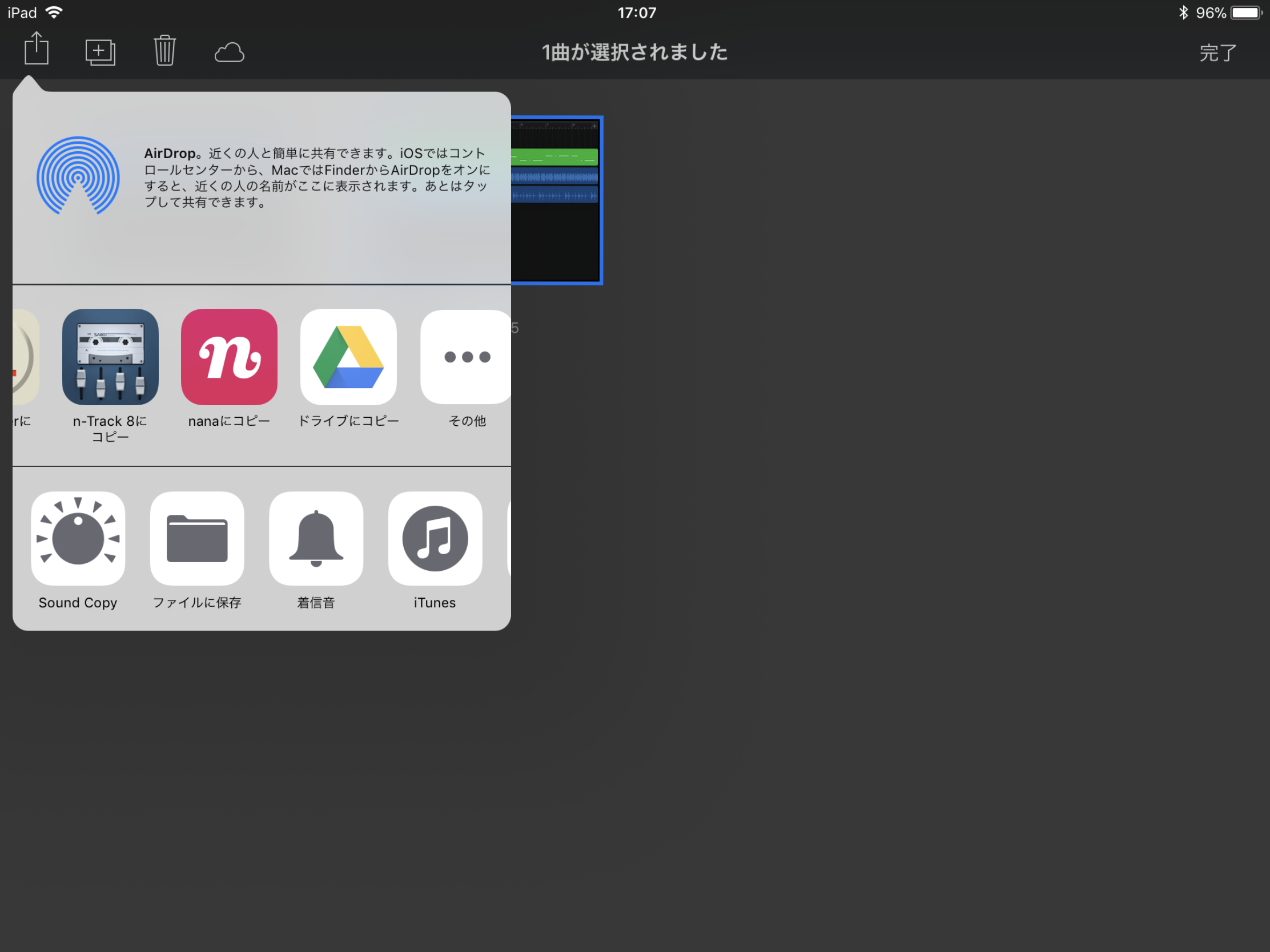Tap the partially visible app at row start
Screen dimensions: 1270x952
pyautogui.click(x=26, y=357)
